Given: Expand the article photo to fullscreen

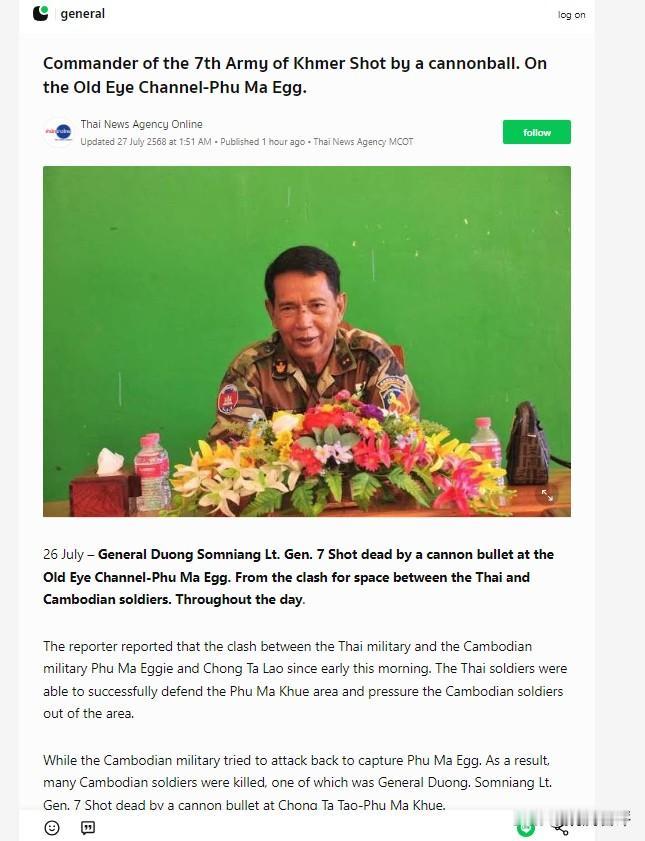Looking at the screenshot, I should 547,495.
